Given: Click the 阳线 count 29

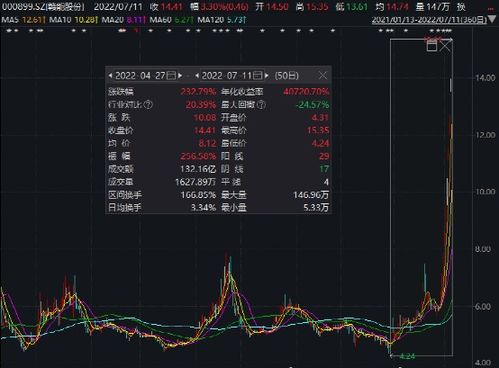Looking at the screenshot, I should click(x=324, y=156).
